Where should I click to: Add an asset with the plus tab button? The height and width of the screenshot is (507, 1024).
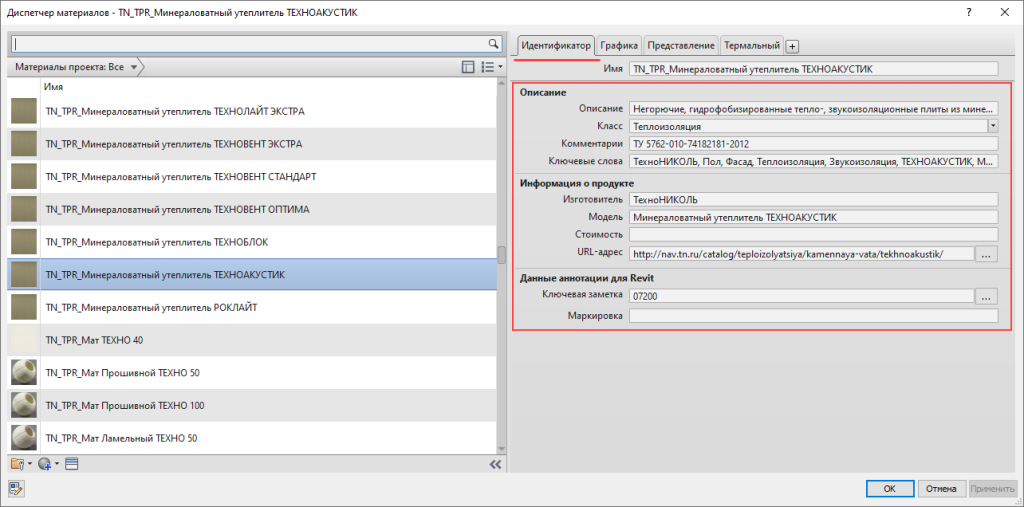point(792,46)
